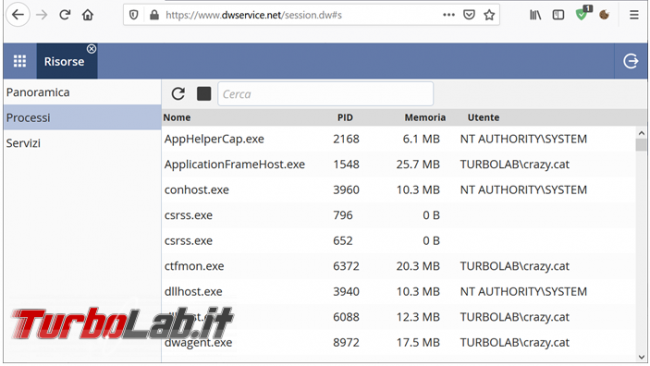Click the cookie extension icon
This screenshot has height=366, width=650.
[x=604, y=15]
